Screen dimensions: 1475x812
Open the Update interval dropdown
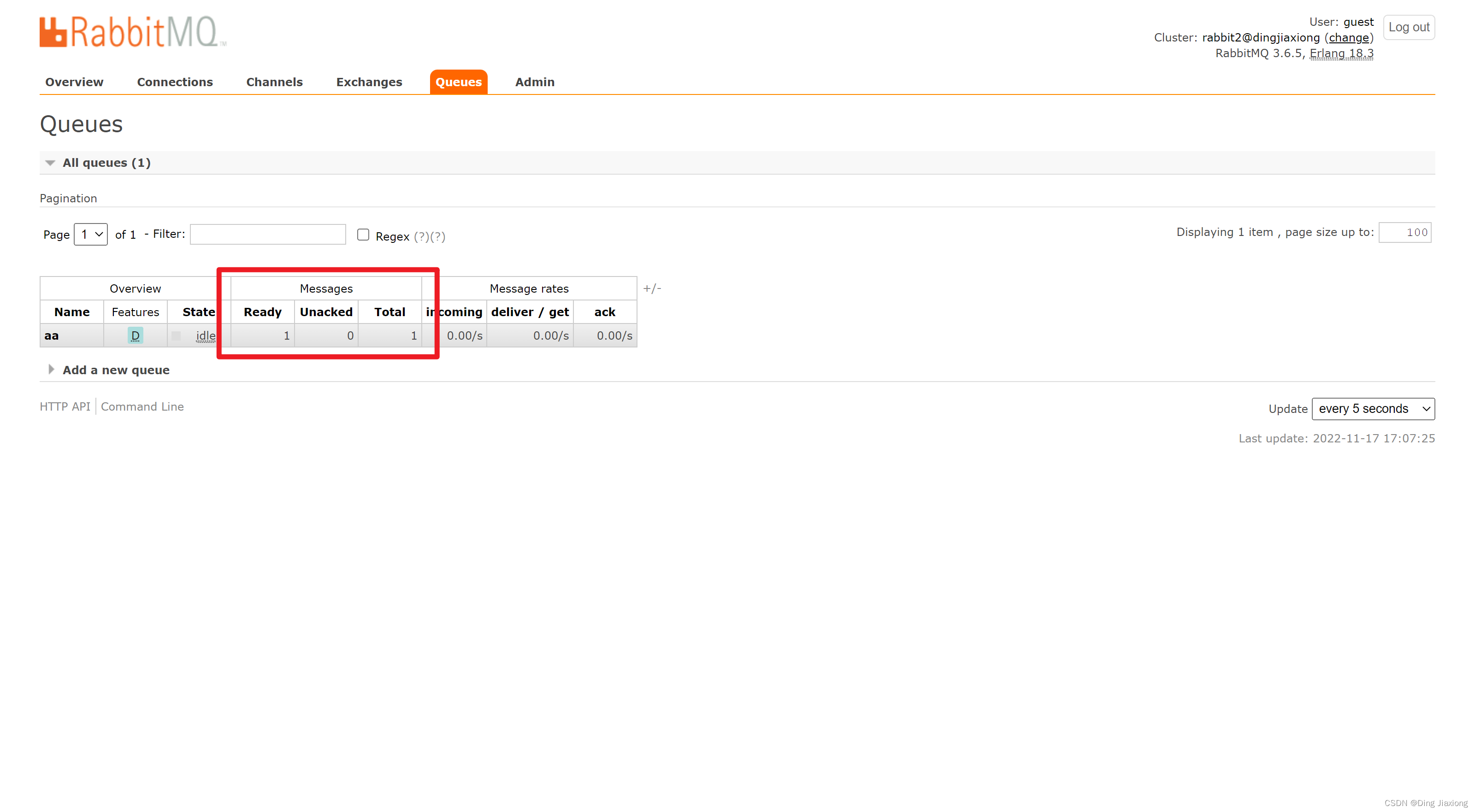point(1373,409)
